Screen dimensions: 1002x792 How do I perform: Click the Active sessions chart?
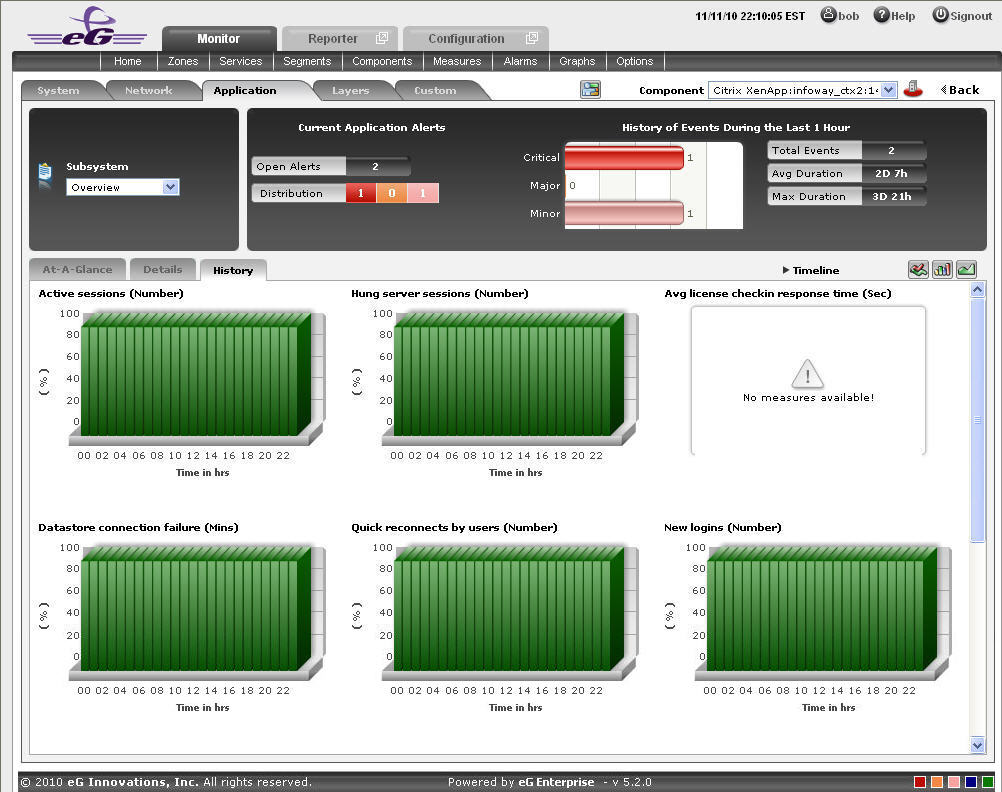tap(196, 377)
